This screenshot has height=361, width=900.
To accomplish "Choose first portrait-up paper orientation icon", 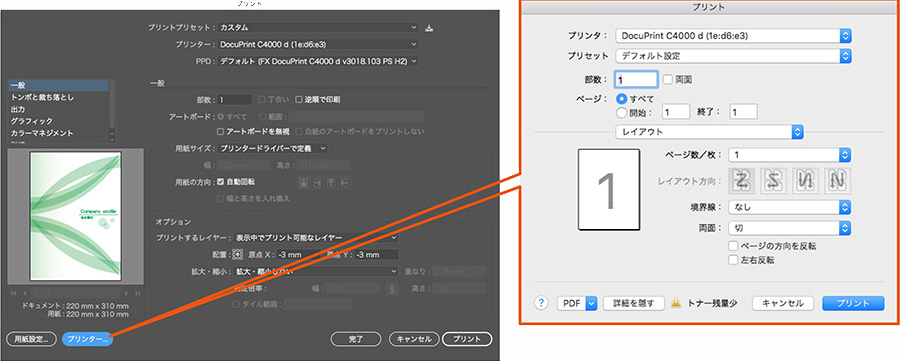I will point(303,183).
